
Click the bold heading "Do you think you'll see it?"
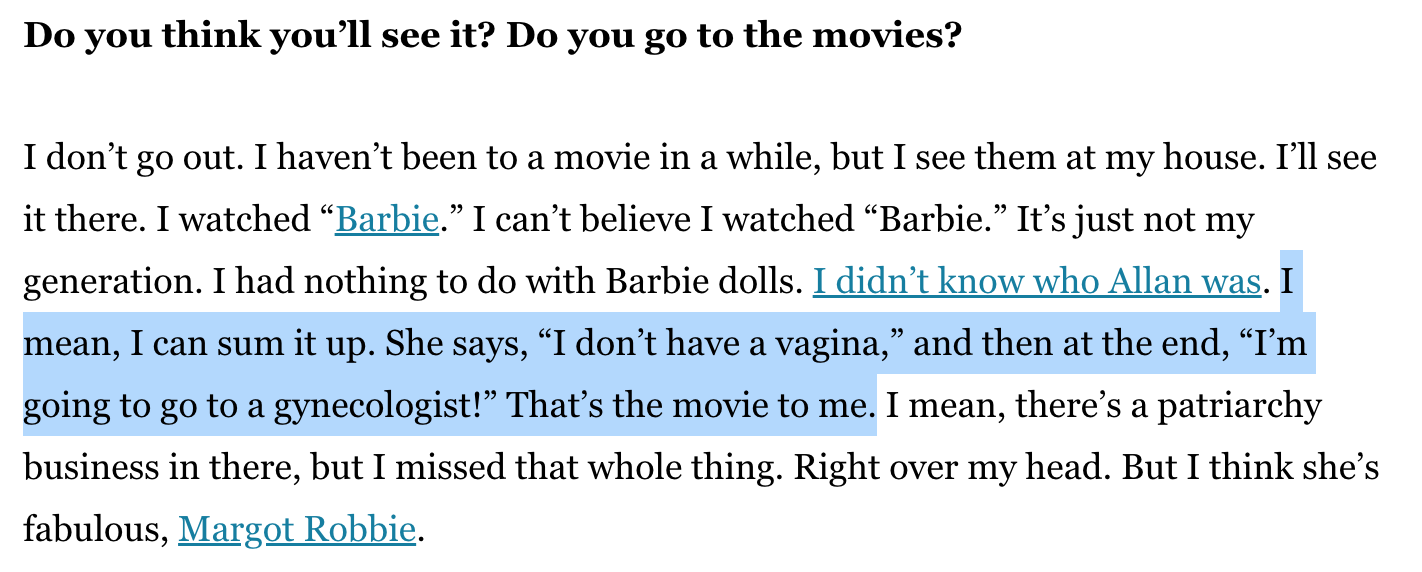click(260, 36)
